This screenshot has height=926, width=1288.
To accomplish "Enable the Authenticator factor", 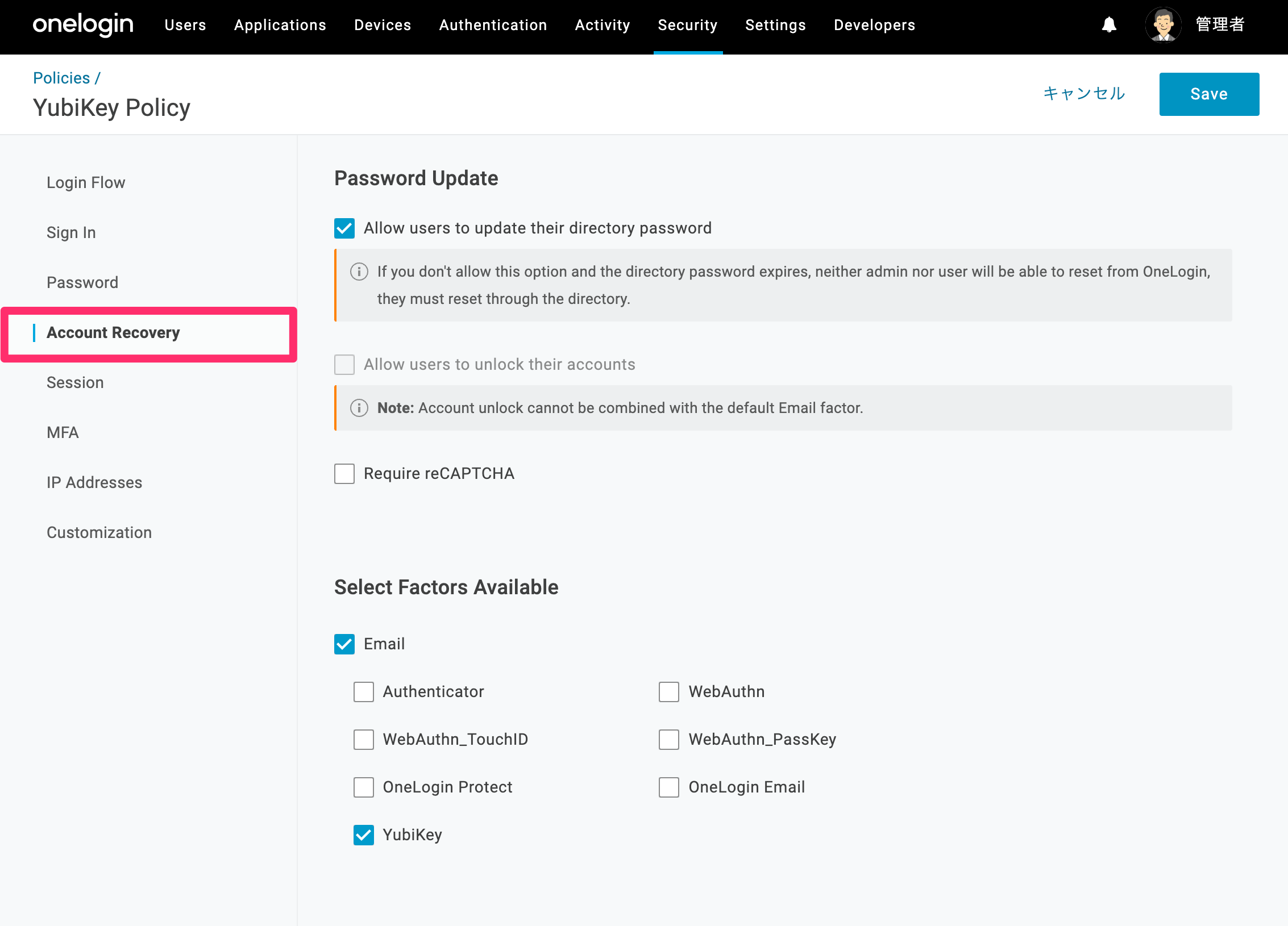I will click(364, 692).
